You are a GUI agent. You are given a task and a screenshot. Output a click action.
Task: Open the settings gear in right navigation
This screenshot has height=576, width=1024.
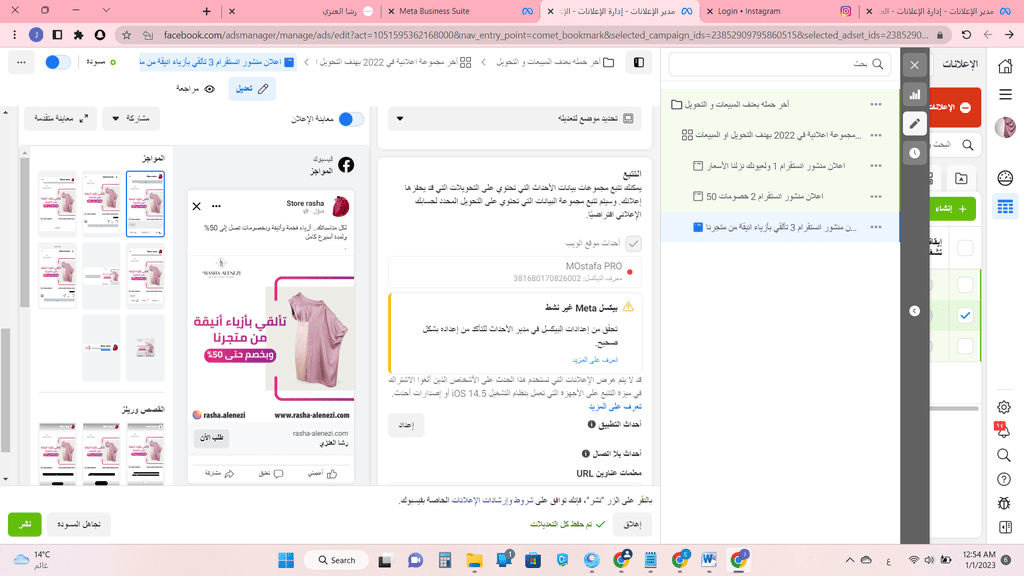1004,407
